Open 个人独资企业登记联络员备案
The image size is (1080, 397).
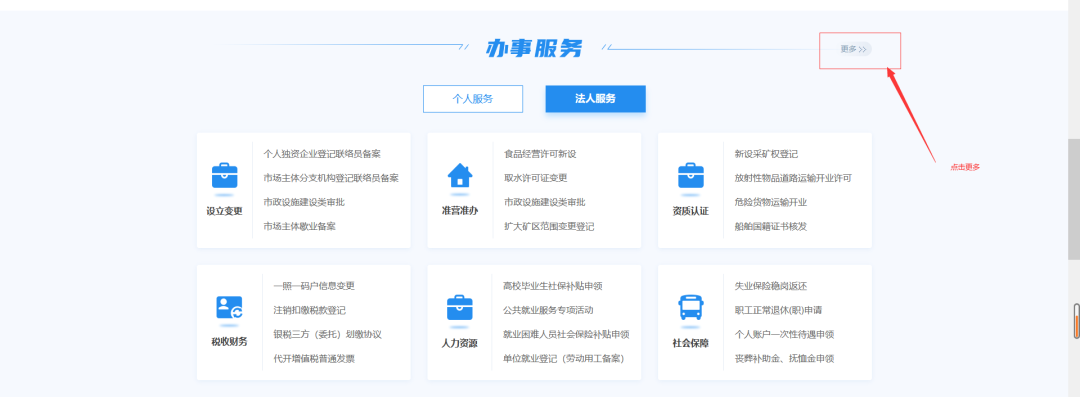click(322, 154)
